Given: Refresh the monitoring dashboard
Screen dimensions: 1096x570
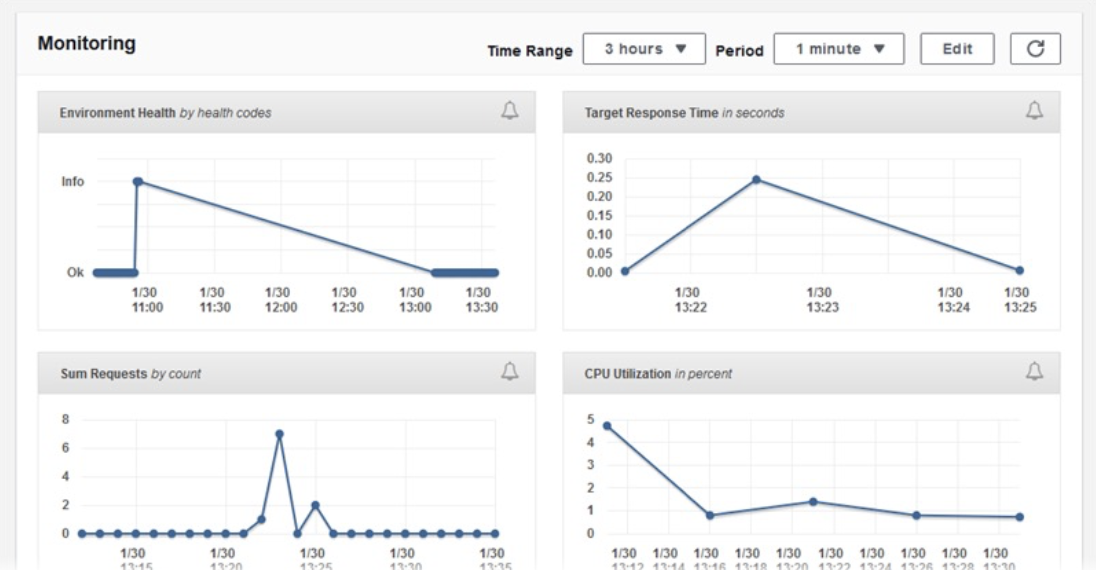Looking at the screenshot, I should [1035, 49].
